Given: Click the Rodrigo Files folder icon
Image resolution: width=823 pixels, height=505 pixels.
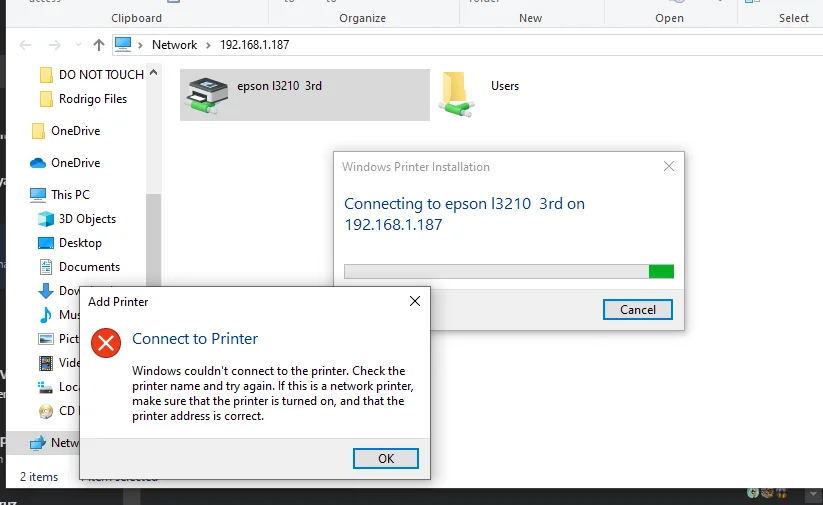Looking at the screenshot, I should (46, 99).
